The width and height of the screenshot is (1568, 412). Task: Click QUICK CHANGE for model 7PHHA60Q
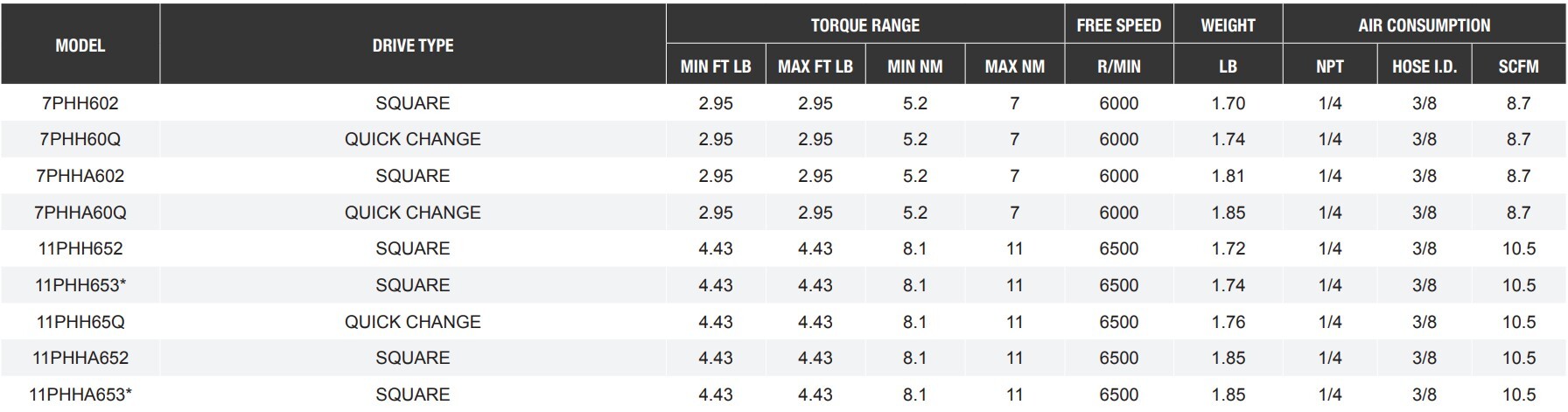point(412,213)
